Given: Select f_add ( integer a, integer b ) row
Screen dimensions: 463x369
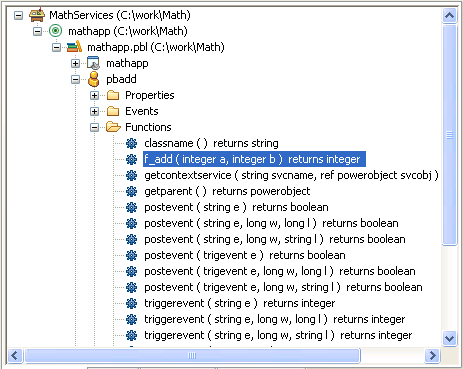Looking at the screenshot, I should (x=254, y=159).
